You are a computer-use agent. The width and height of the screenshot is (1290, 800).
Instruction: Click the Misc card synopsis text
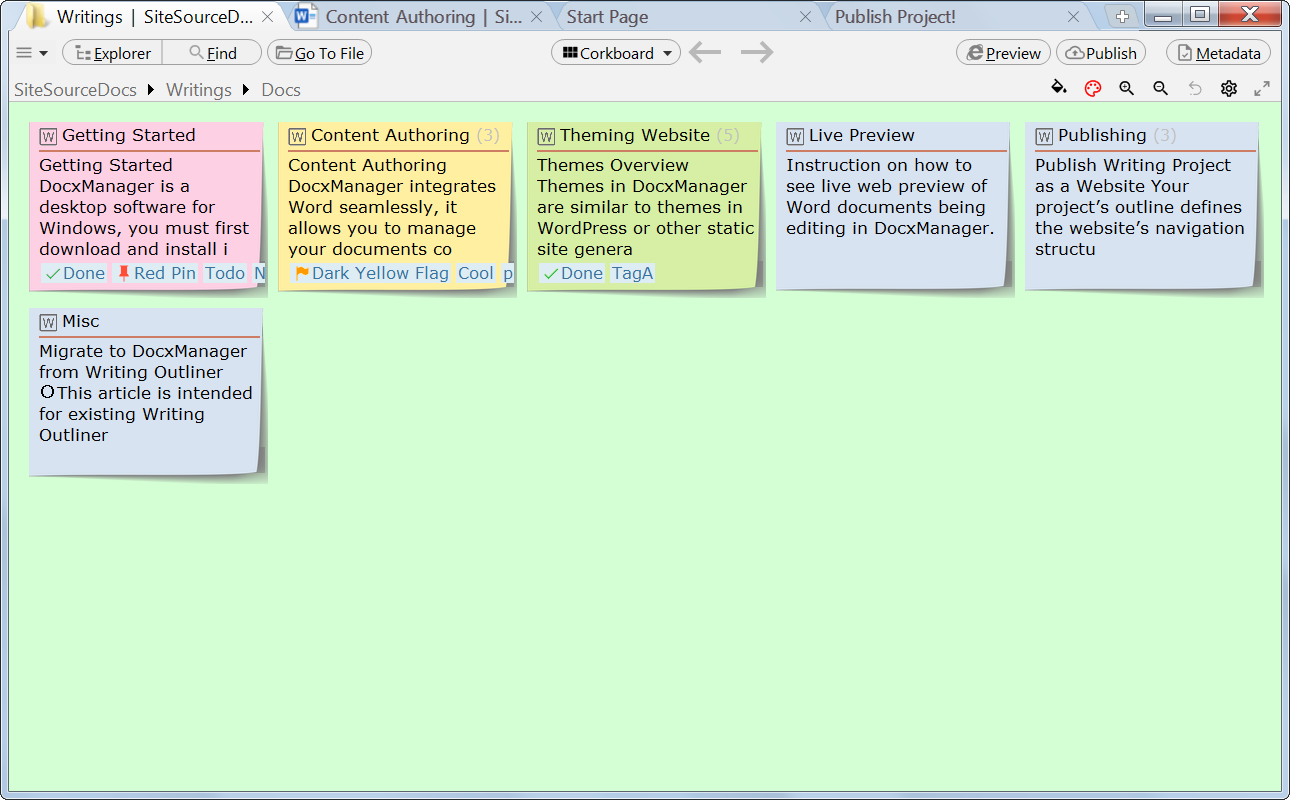(x=145, y=393)
